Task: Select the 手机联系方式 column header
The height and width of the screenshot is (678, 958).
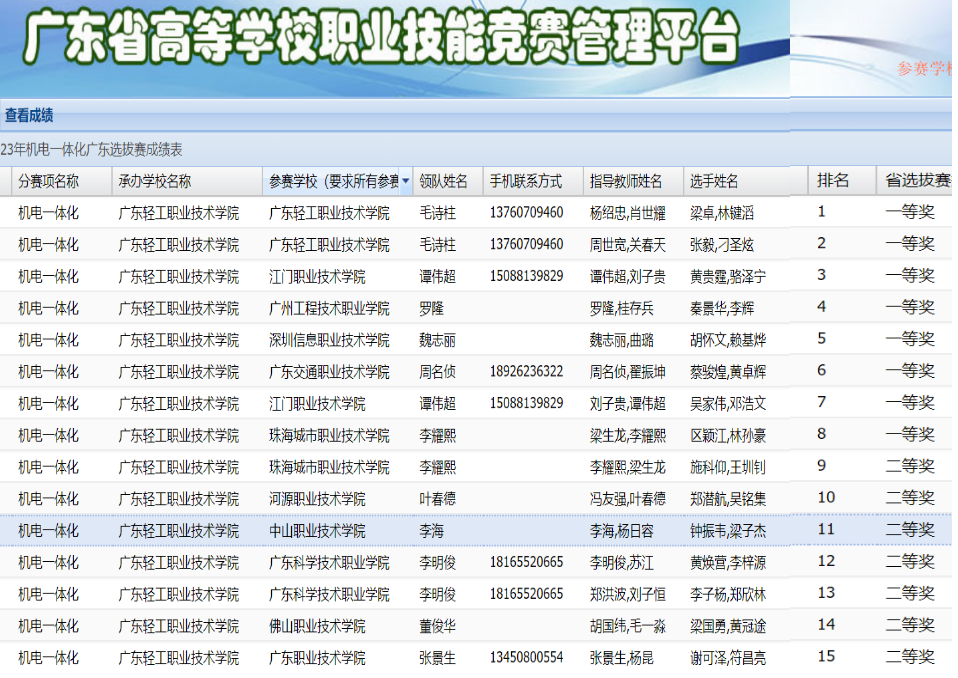Action: [525, 181]
